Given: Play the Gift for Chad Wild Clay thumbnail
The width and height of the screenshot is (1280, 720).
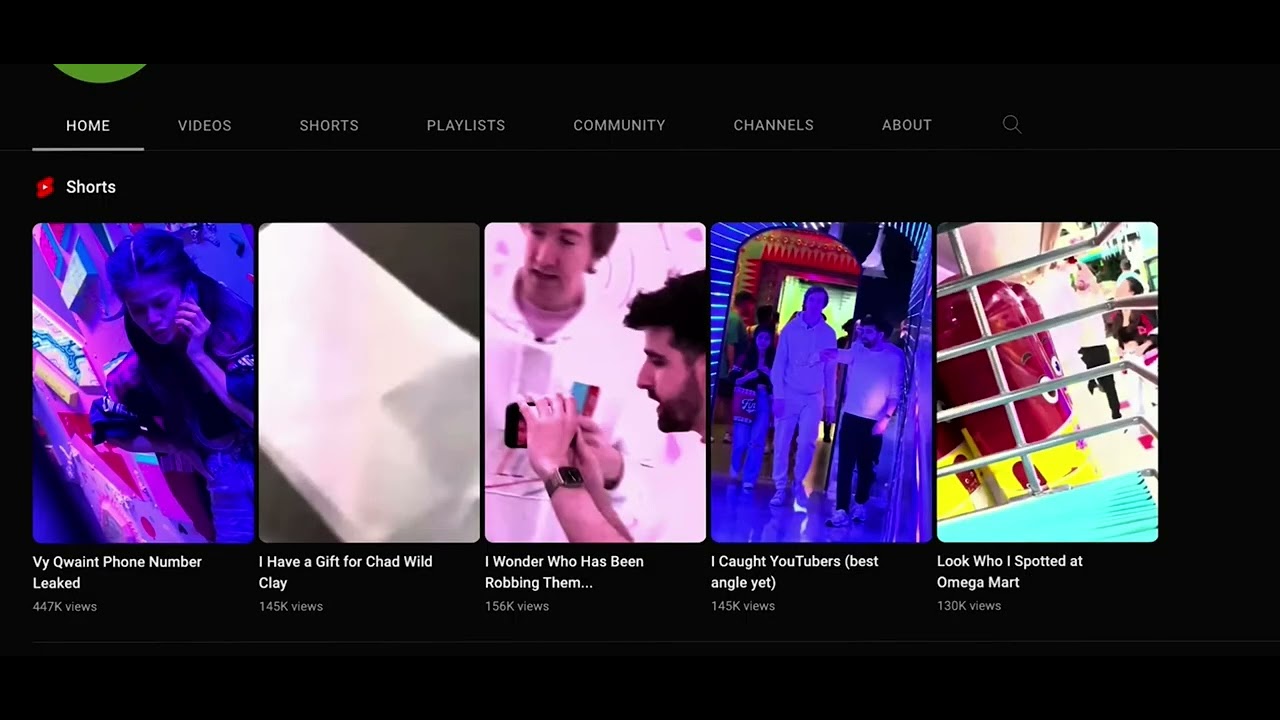Looking at the screenshot, I should point(369,383).
